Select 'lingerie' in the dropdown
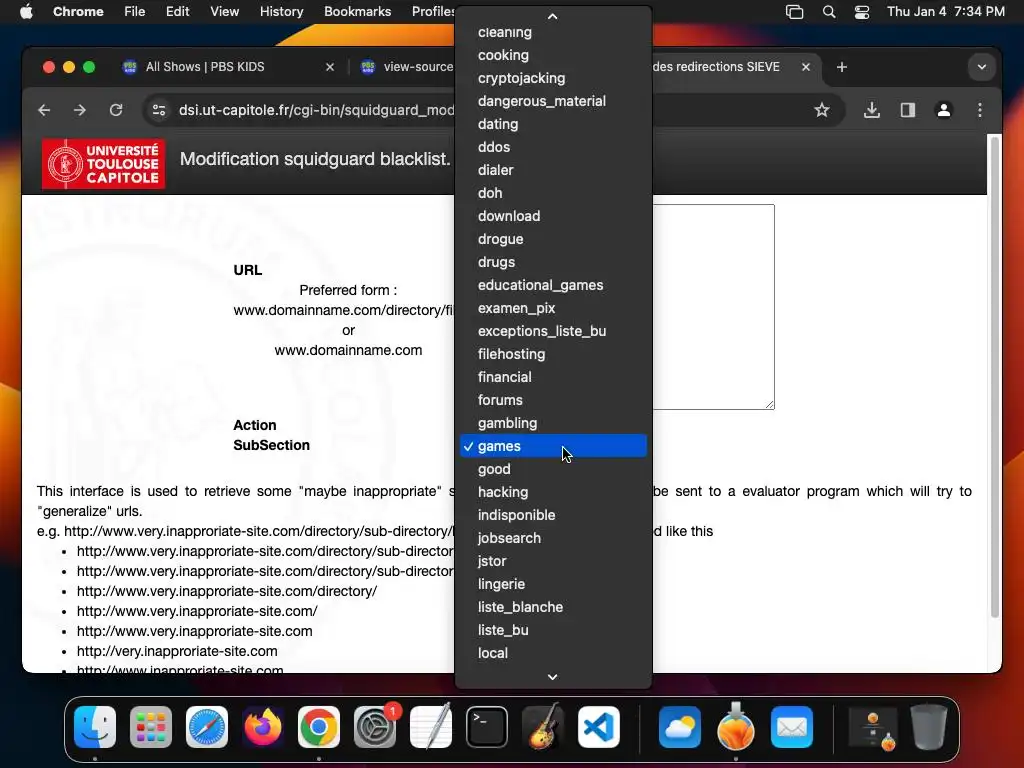The image size is (1024, 768). click(x=553, y=584)
